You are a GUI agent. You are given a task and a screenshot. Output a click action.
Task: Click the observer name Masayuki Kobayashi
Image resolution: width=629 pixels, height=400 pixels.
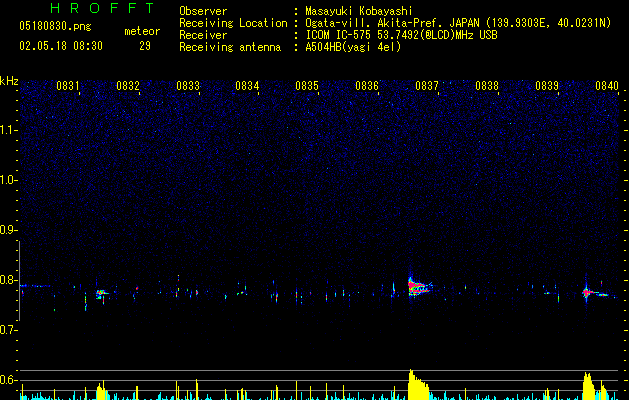click(359, 11)
